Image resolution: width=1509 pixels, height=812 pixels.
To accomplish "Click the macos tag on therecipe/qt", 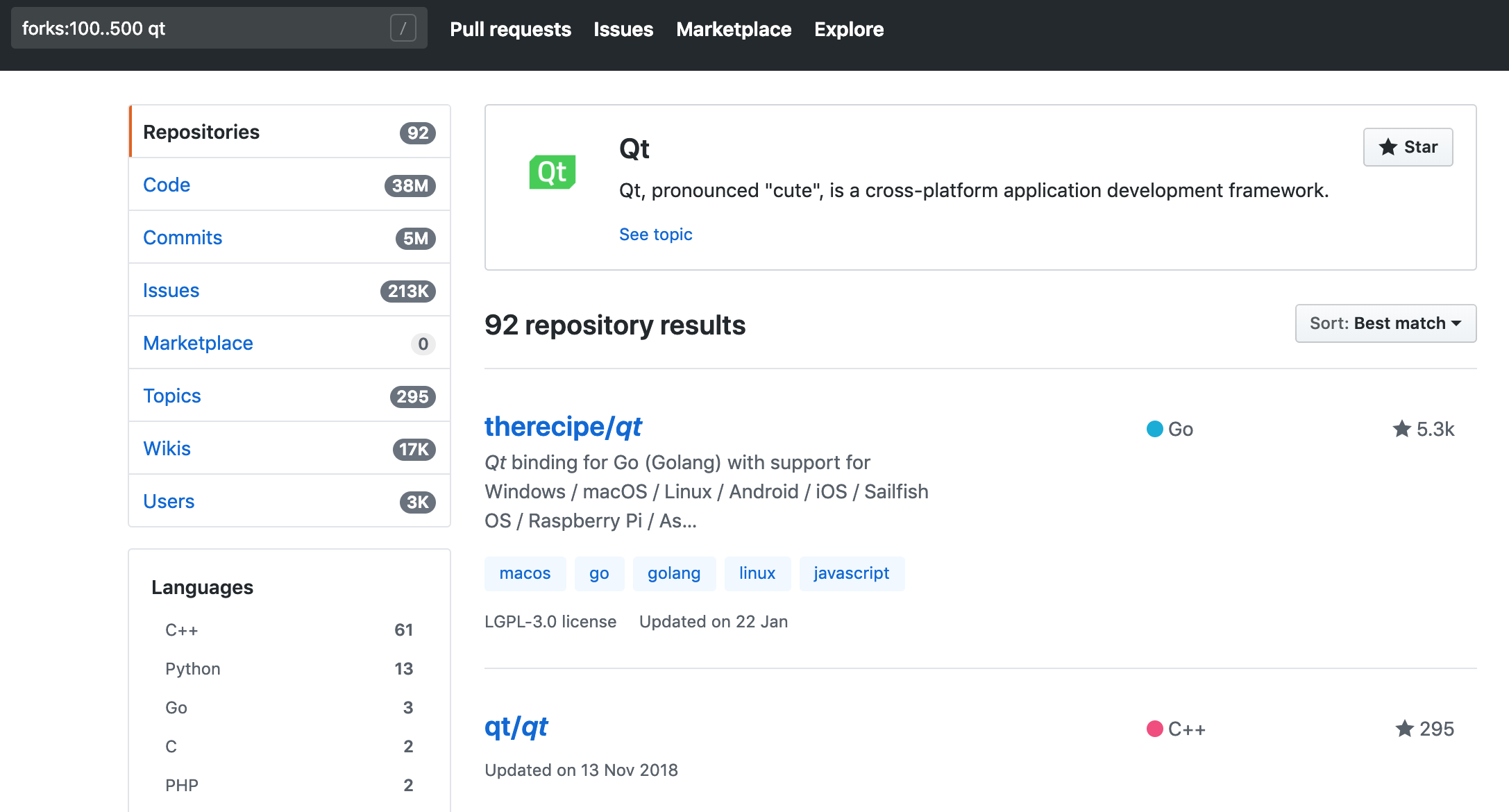I will coord(524,572).
